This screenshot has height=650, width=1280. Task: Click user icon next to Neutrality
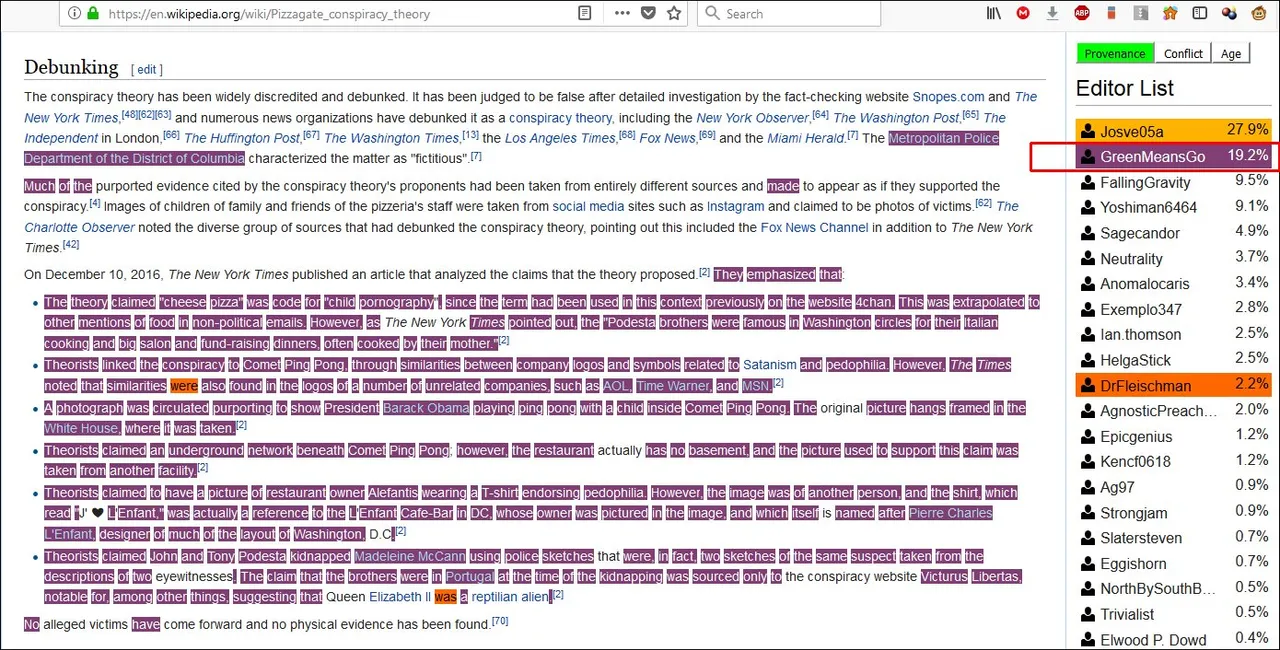coord(1089,258)
